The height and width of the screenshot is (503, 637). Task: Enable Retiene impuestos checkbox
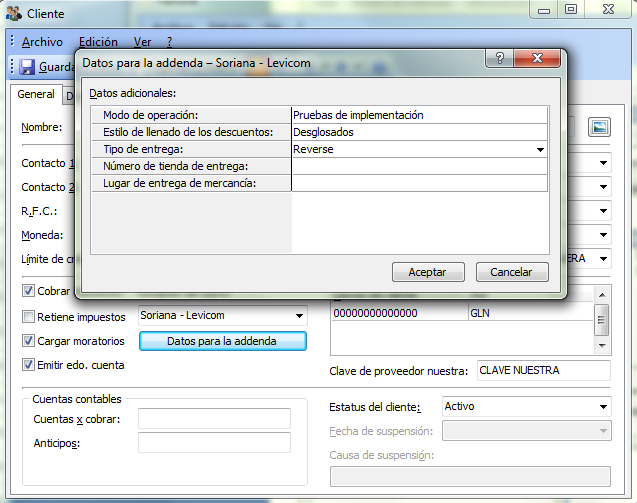(x=28, y=317)
